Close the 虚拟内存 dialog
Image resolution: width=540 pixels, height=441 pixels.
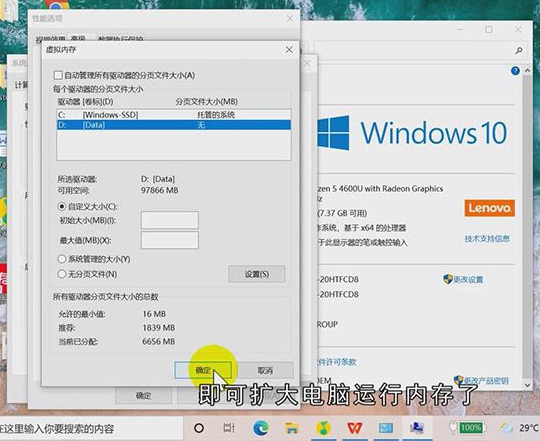tap(289, 50)
